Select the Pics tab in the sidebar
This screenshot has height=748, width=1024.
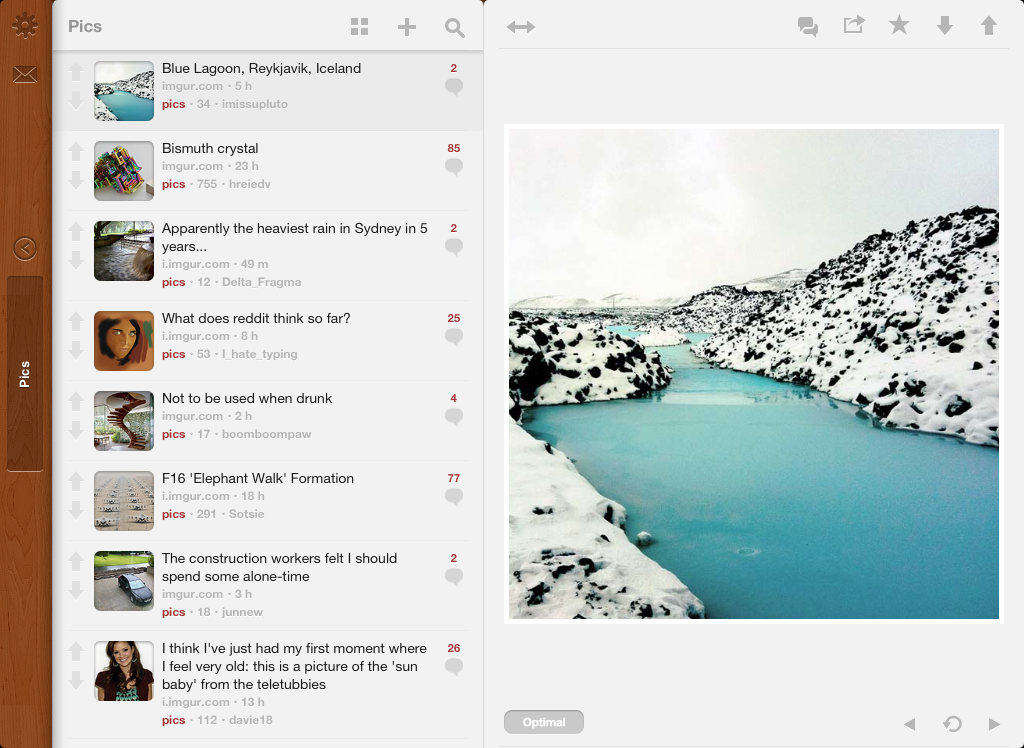coord(25,373)
